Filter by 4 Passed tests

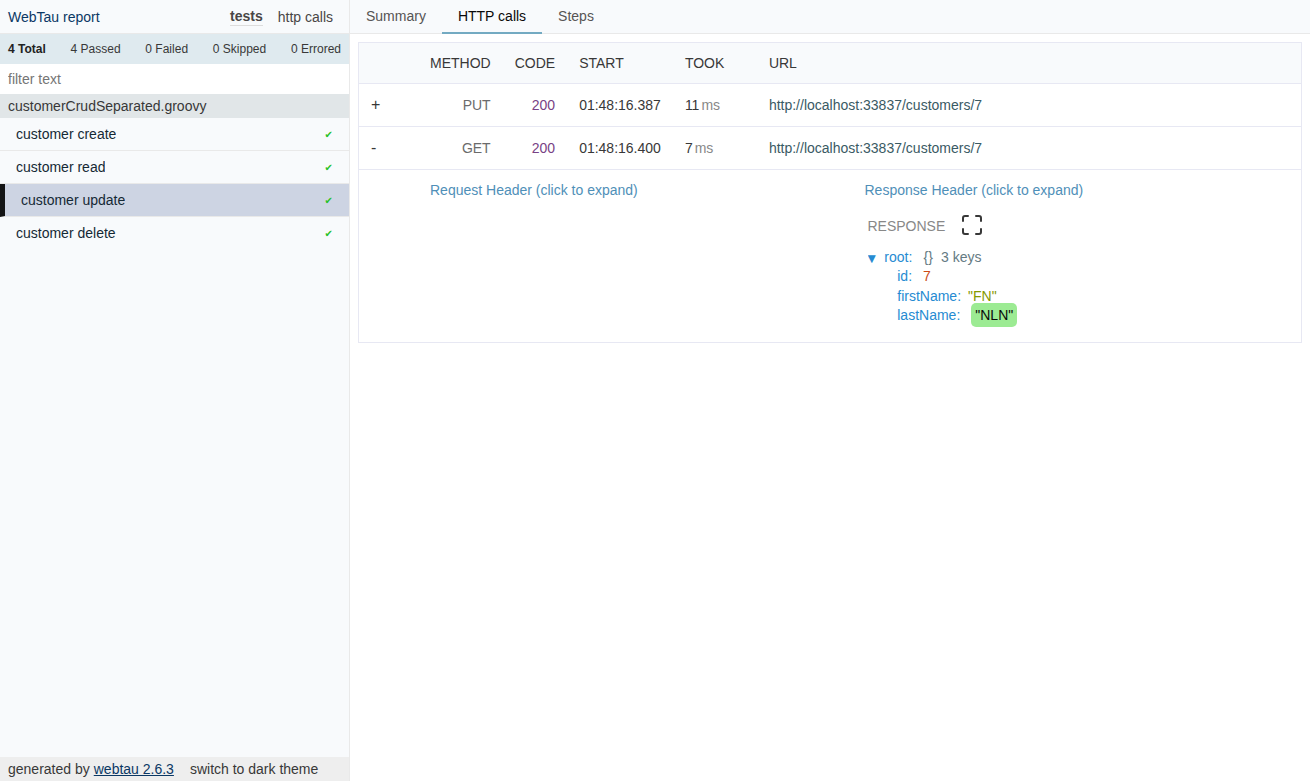click(x=96, y=48)
